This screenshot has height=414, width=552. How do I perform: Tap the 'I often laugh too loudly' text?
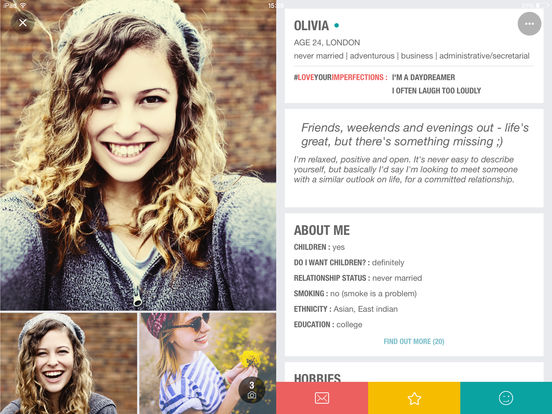coord(437,91)
